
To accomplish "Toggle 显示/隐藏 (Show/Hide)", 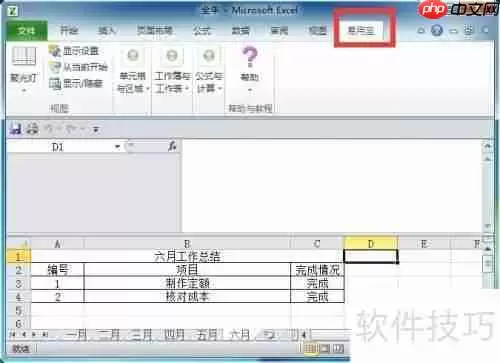I will click(x=76, y=83).
